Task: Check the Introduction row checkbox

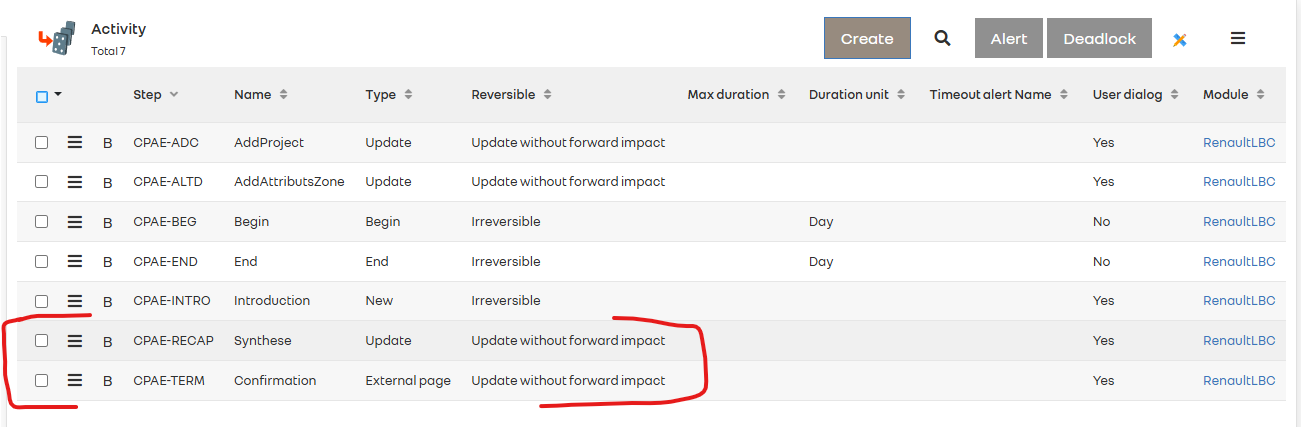Action: pos(42,300)
